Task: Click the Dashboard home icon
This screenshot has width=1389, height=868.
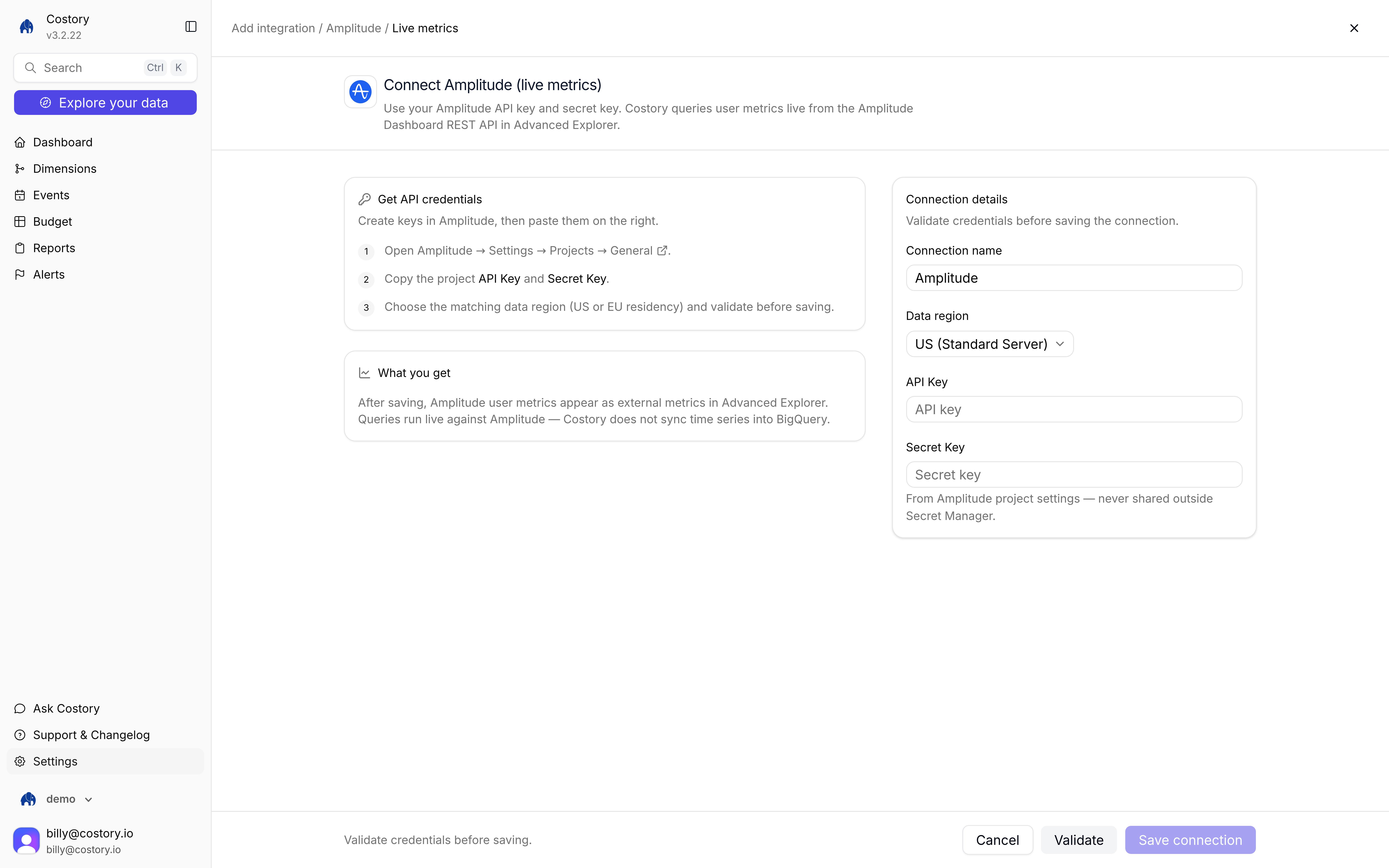Action: [x=20, y=142]
